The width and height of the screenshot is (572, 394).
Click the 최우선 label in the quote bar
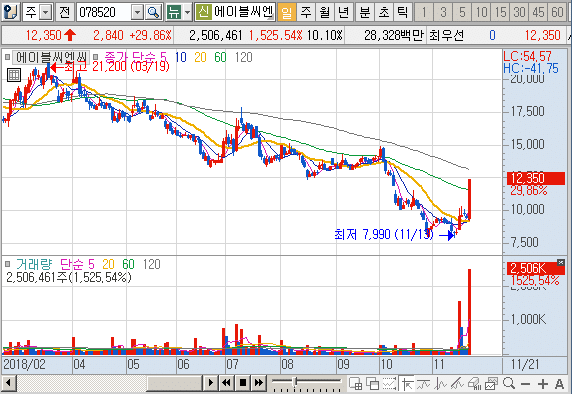click(x=446, y=35)
